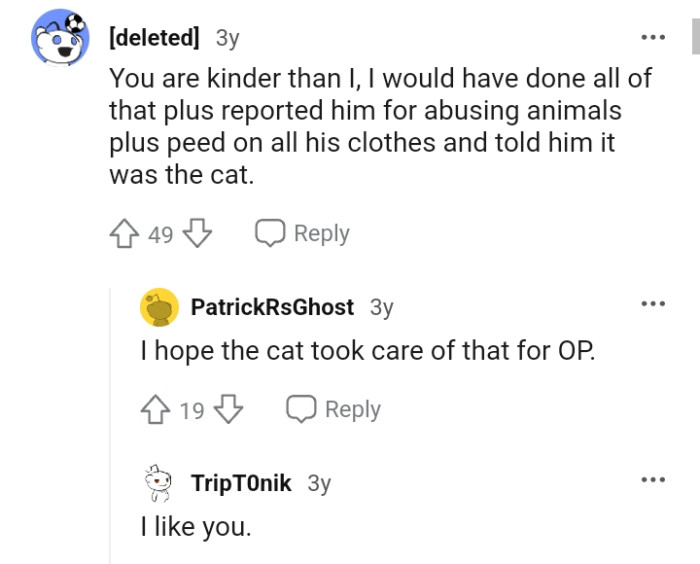The image size is (700, 564).
Task: Click the 3y timestamp on PatrickRsGhost's comment
Action: coord(381,308)
